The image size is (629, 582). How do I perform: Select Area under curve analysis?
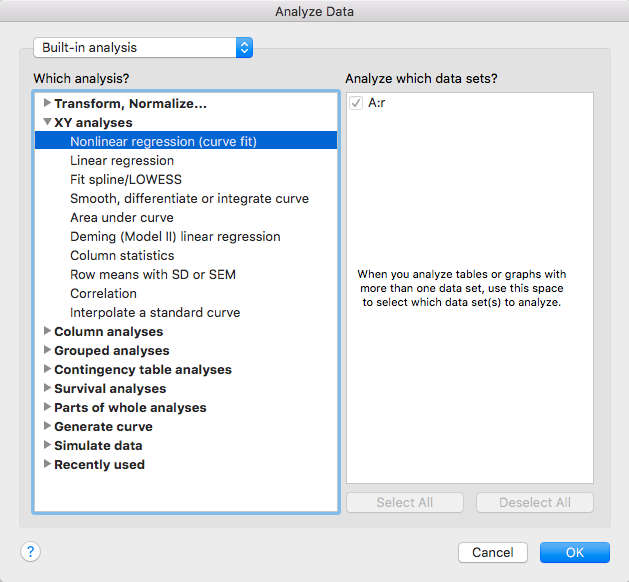pyautogui.click(x=122, y=217)
